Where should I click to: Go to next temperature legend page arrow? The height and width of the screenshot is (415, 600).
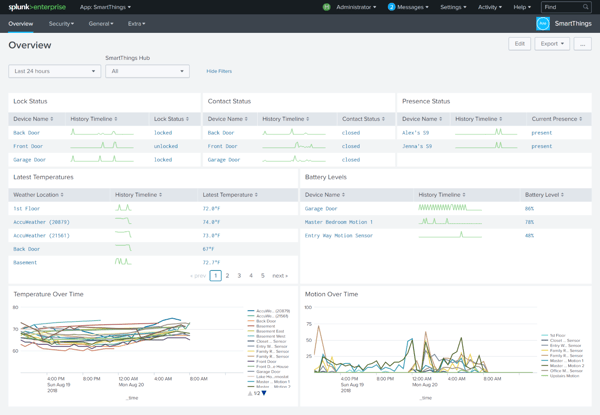(x=264, y=393)
